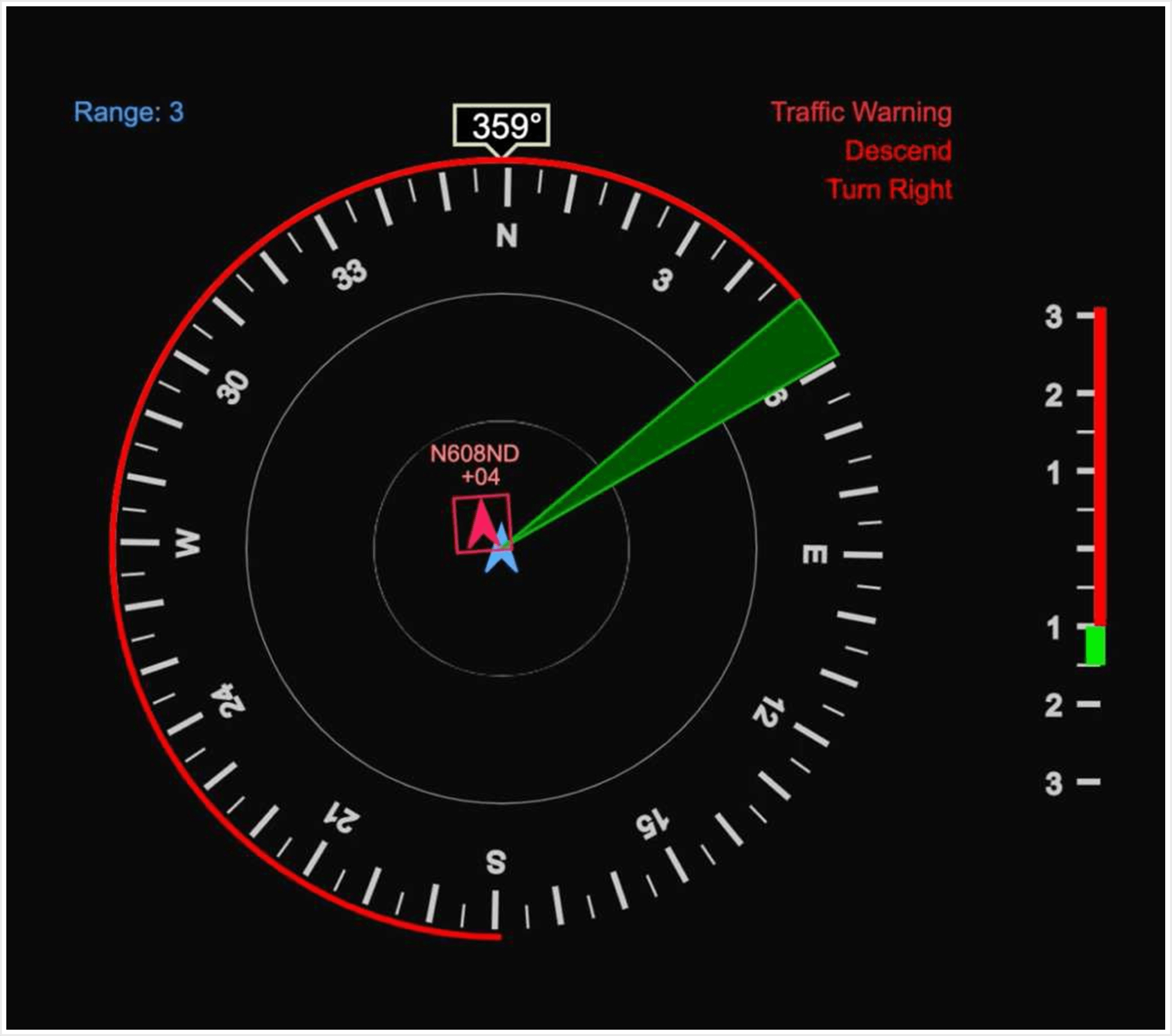
Task: Click the E marker on compass rose
Action: [x=814, y=554]
